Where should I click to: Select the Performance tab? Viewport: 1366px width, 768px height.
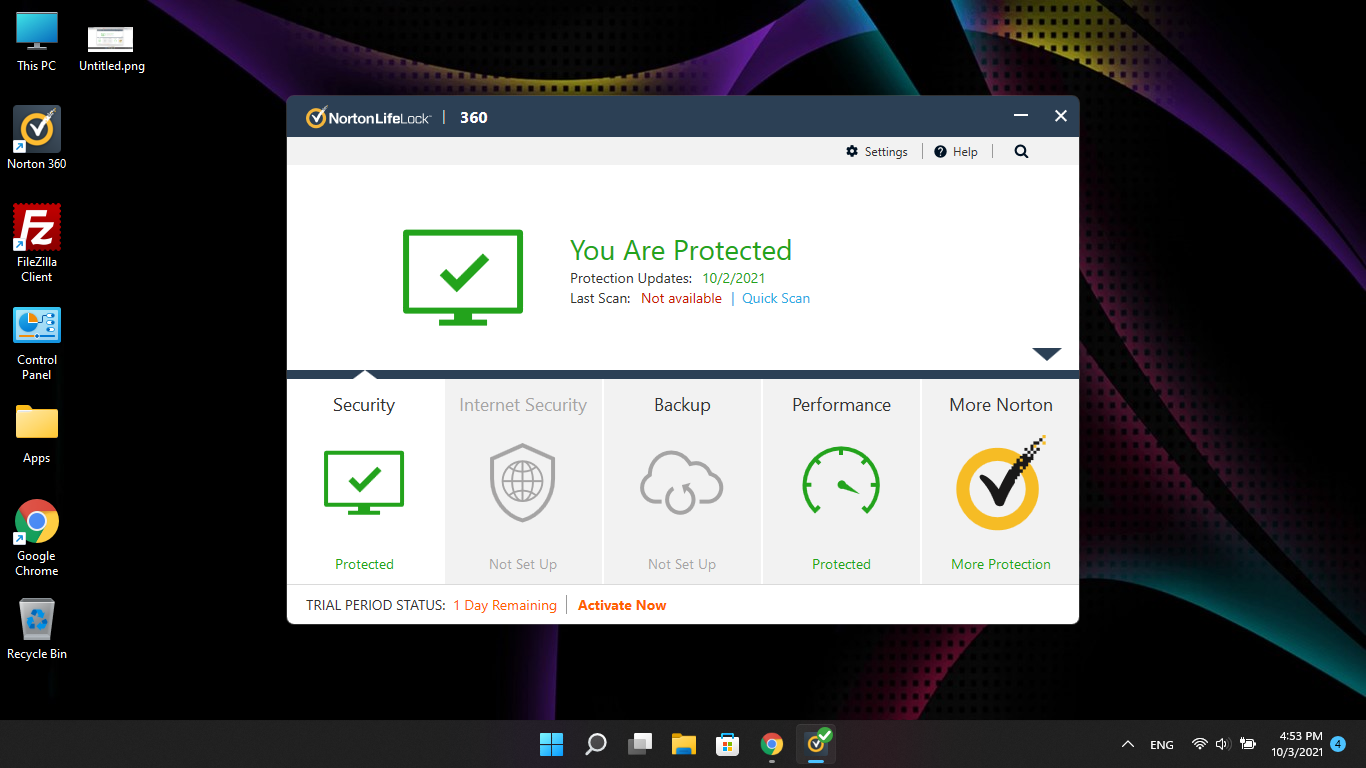pyautogui.click(x=841, y=481)
